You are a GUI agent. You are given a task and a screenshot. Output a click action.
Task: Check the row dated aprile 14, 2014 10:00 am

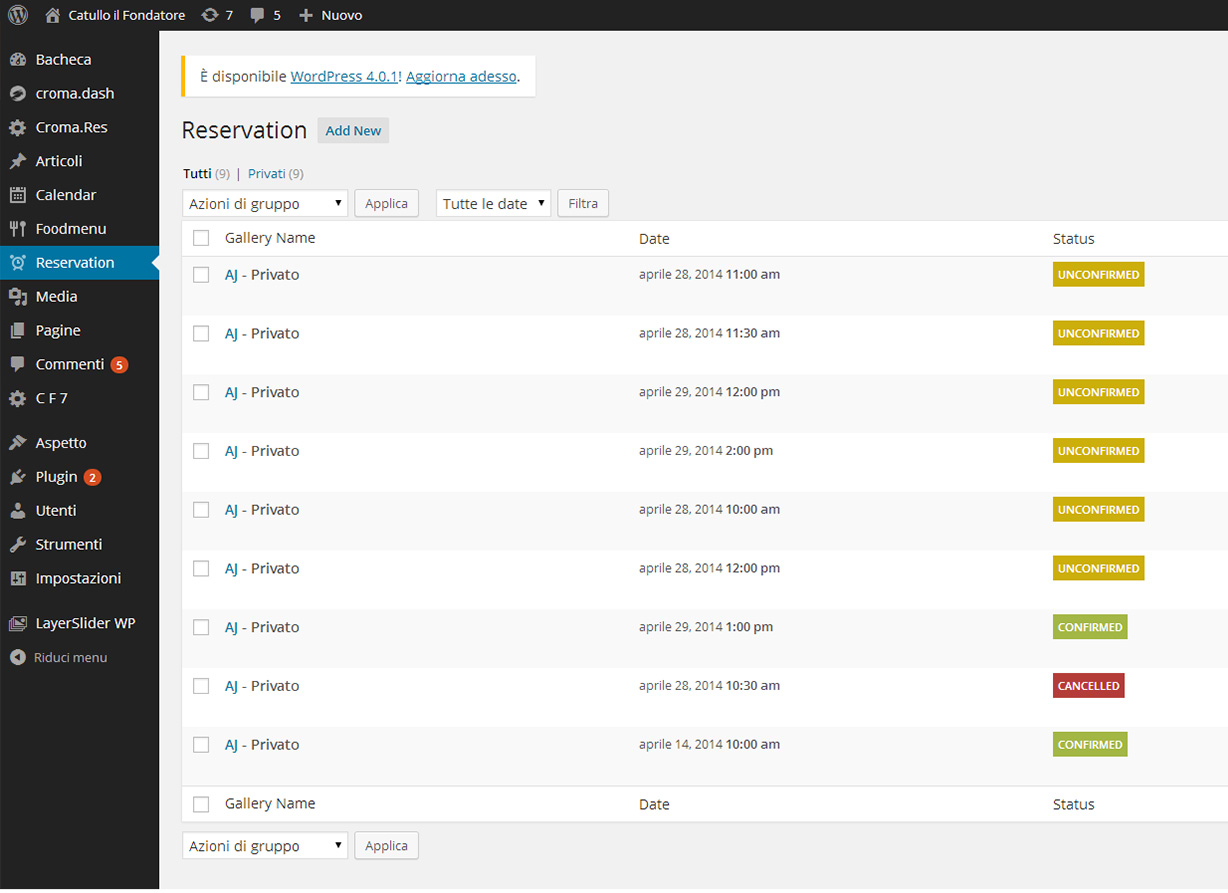coord(201,745)
